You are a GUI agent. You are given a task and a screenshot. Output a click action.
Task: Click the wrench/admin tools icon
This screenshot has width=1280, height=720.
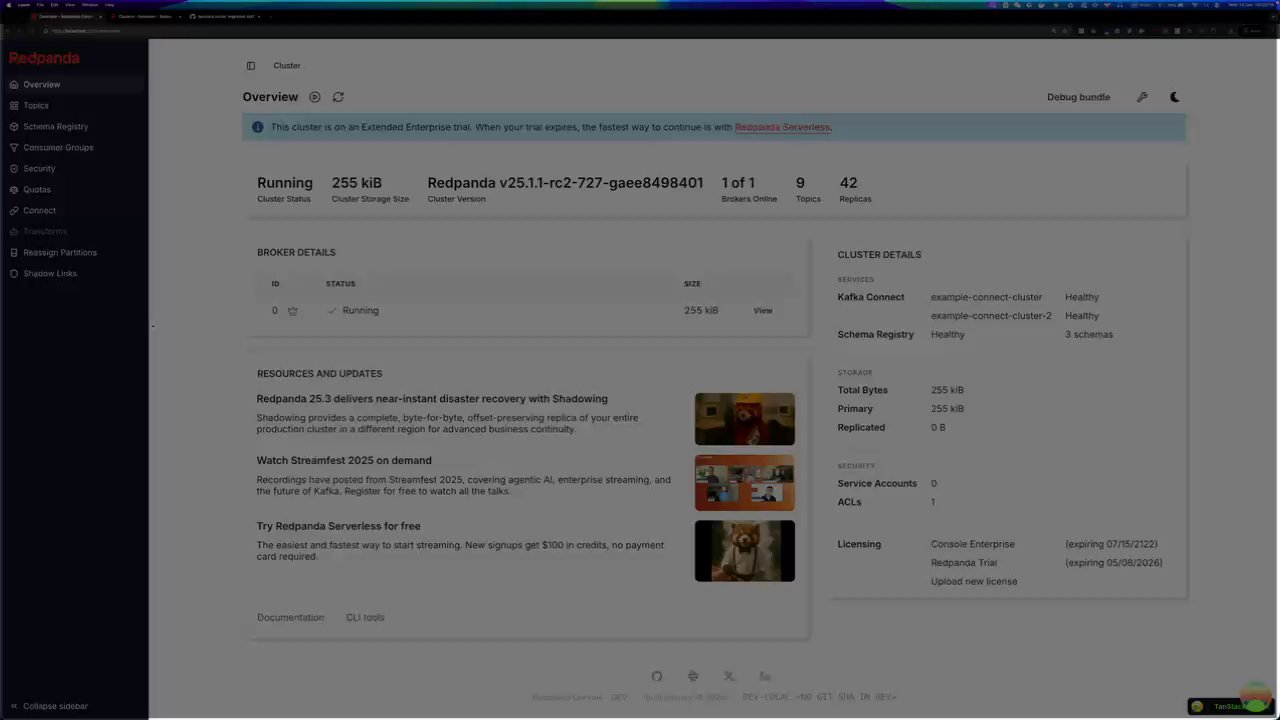coord(1142,97)
